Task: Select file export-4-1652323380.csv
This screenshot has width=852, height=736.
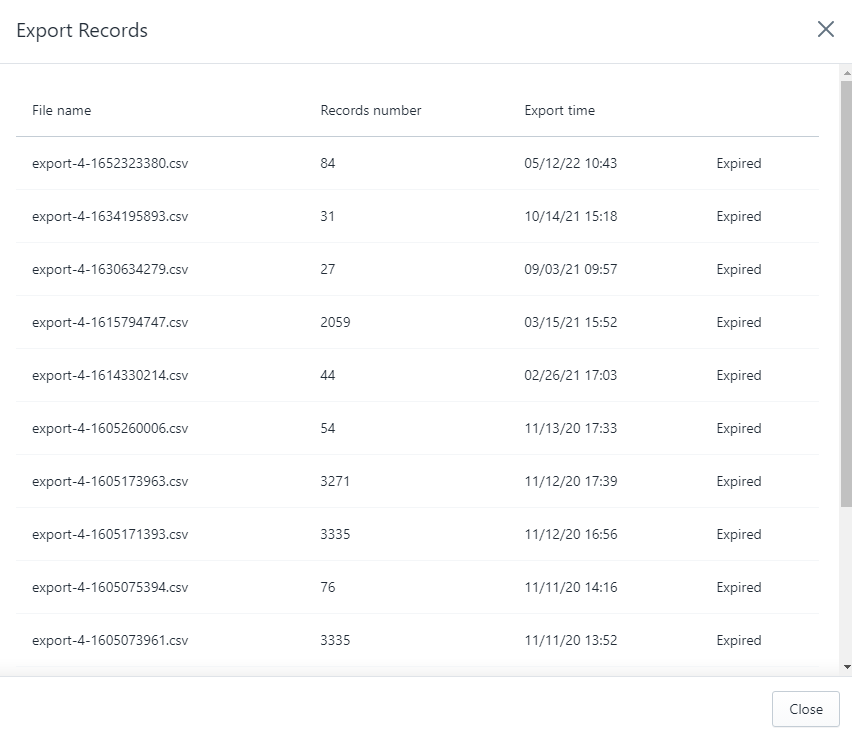Action: pos(110,163)
